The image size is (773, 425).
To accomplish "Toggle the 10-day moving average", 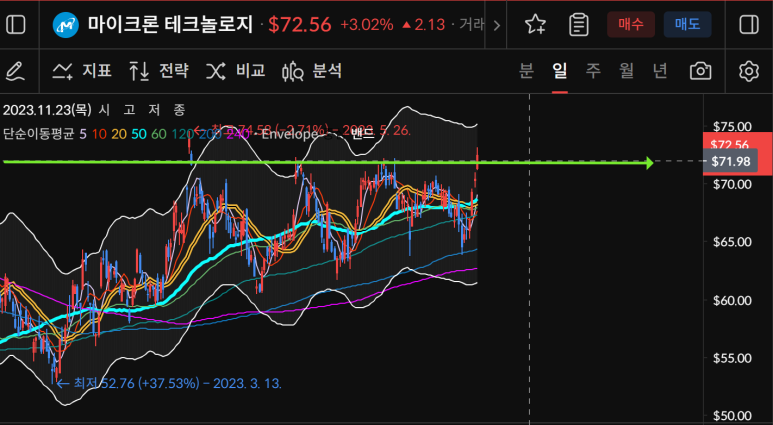I will coord(99,134).
